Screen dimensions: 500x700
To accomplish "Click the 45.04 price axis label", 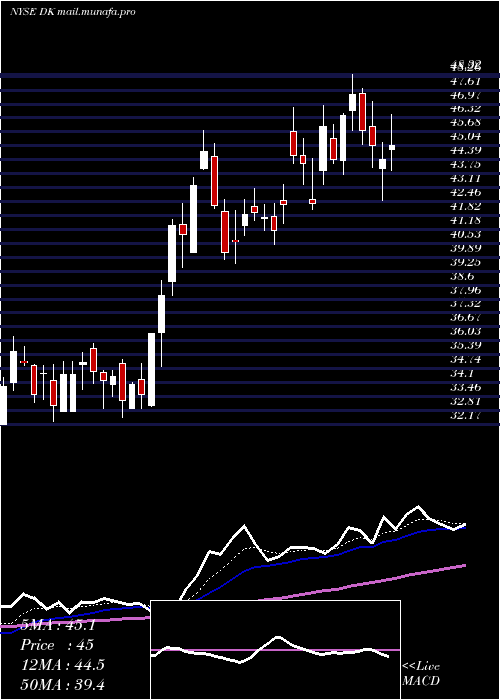I will pos(466,136).
